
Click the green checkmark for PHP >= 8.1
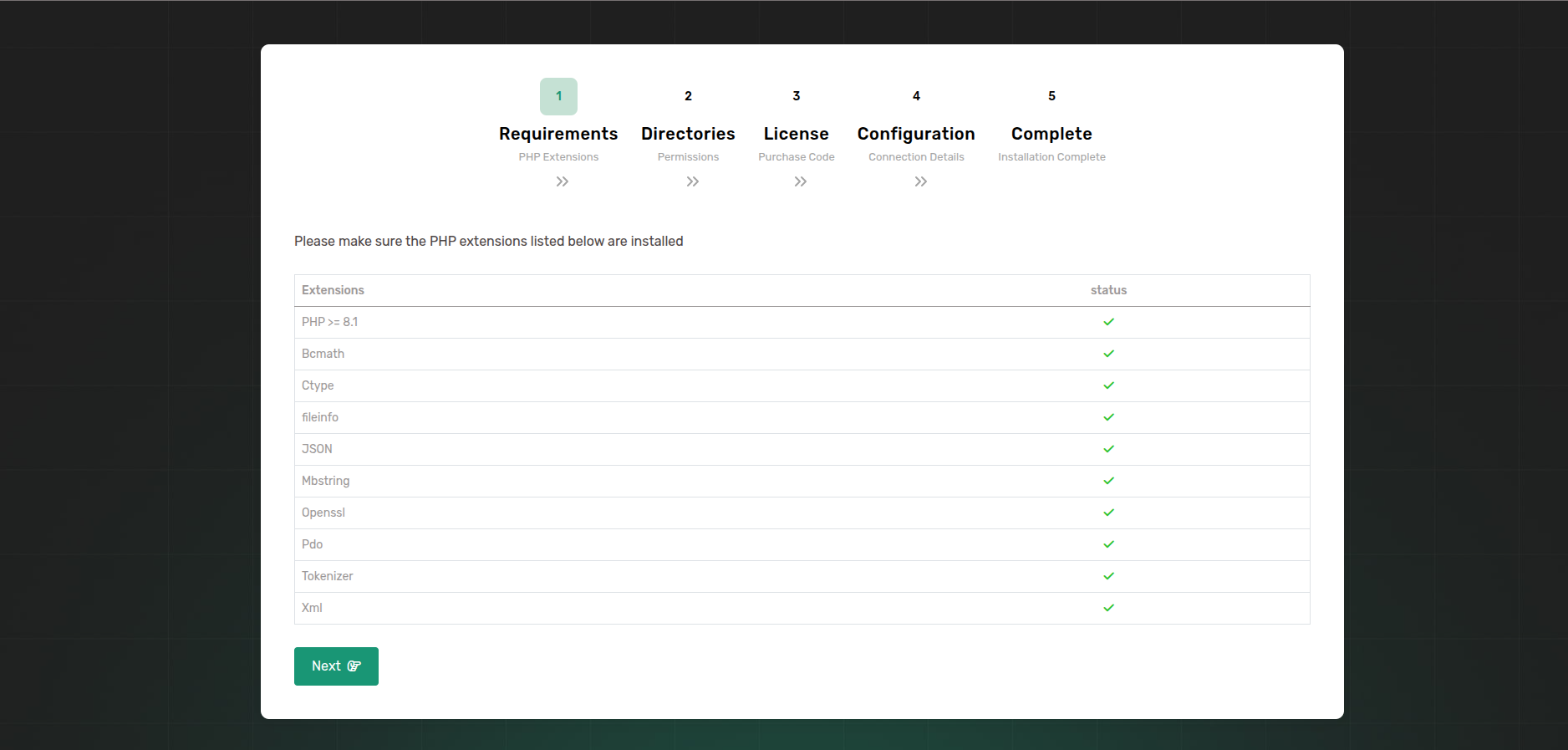(x=1108, y=322)
